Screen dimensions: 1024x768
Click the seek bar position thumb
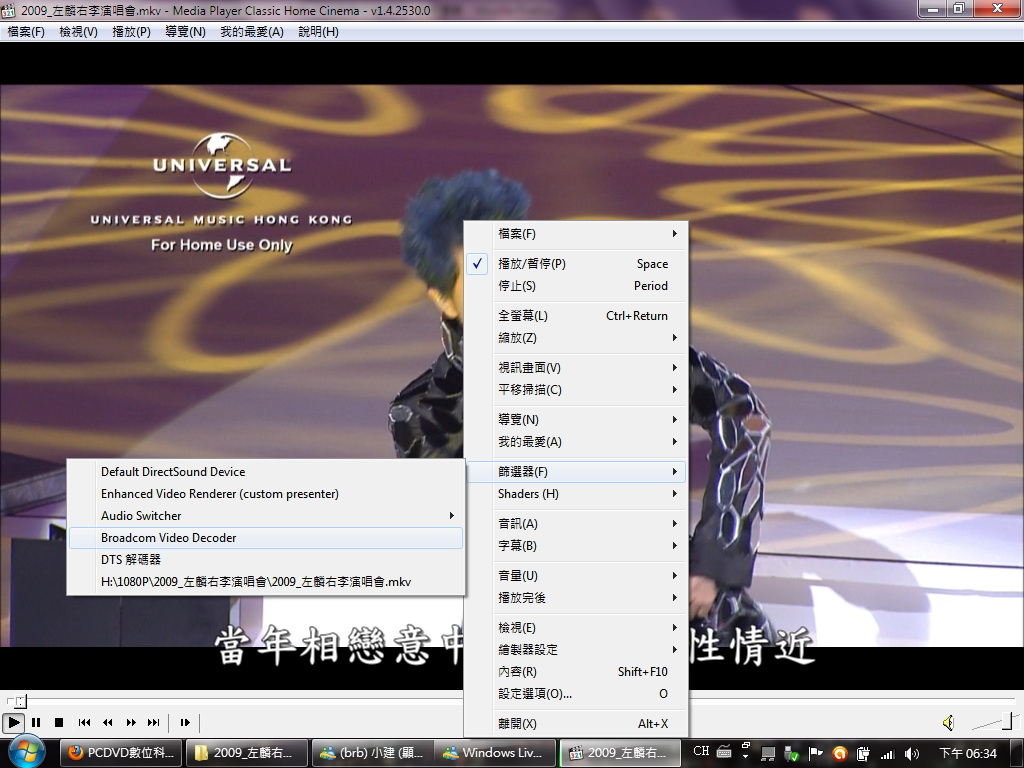pyautogui.click(x=21, y=701)
